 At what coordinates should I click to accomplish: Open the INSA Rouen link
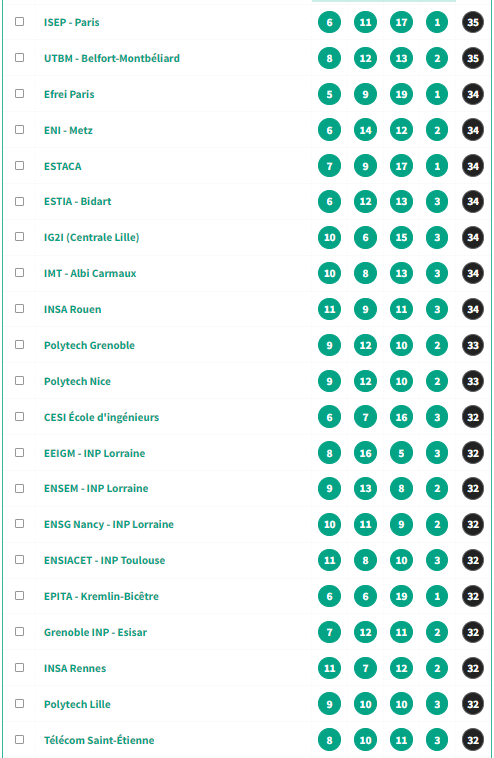(x=73, y=309)
